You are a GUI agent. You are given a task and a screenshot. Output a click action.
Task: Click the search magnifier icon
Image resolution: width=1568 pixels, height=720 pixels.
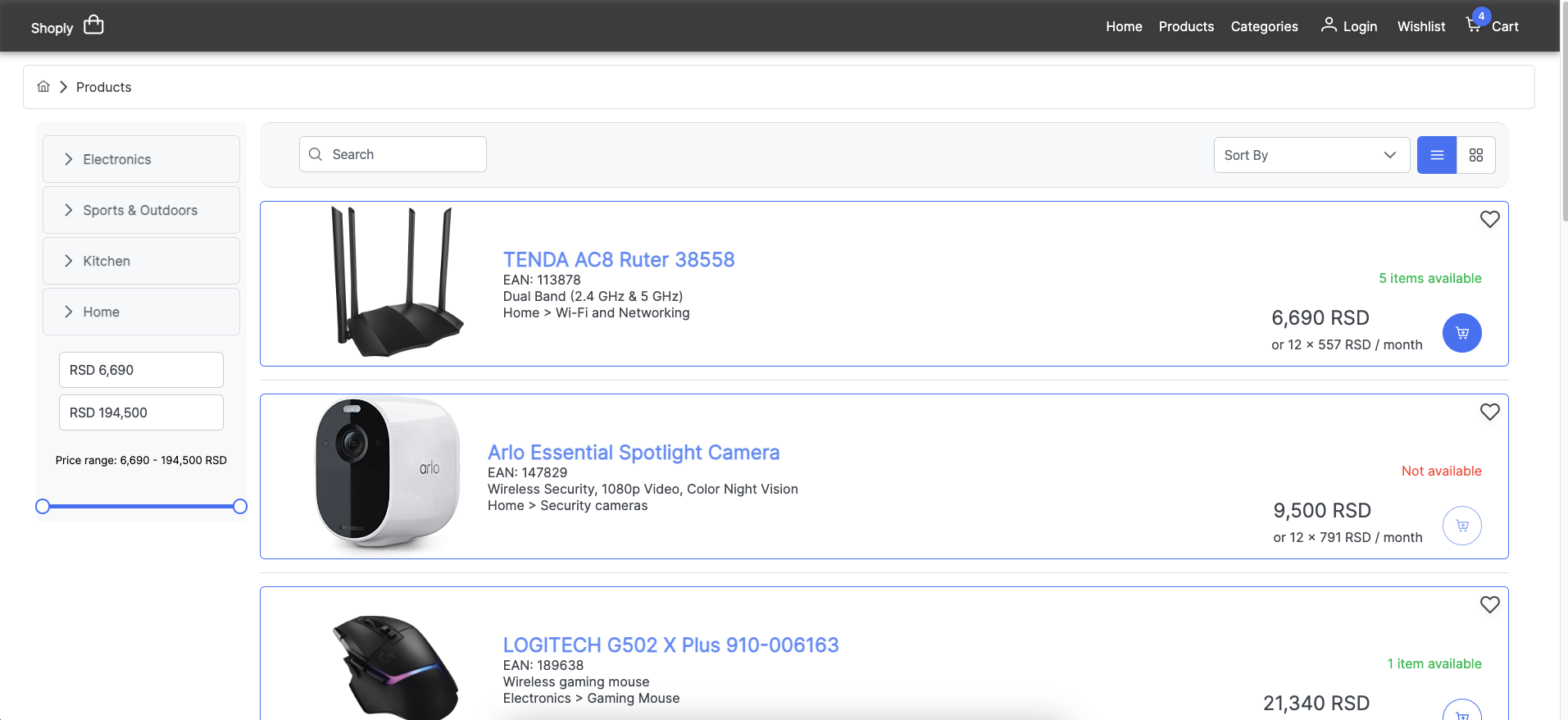316,154
